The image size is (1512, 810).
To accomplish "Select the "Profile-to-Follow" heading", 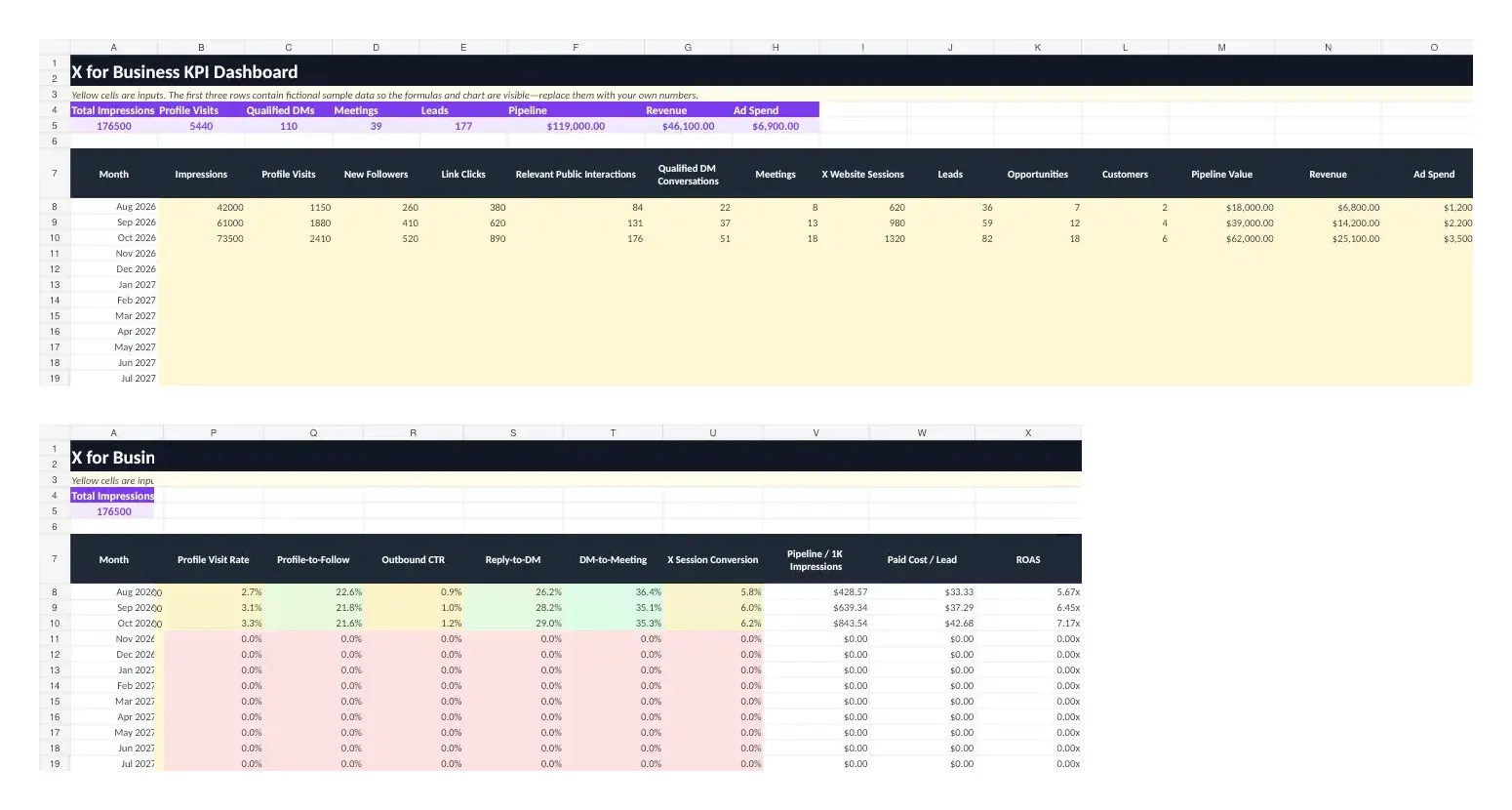I will tap(313, 559).
